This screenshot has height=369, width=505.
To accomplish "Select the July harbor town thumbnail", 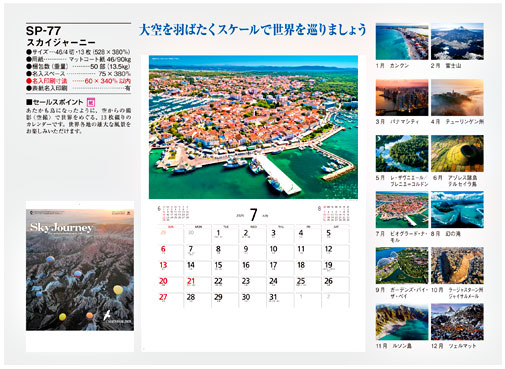I will tap(402, 209).
